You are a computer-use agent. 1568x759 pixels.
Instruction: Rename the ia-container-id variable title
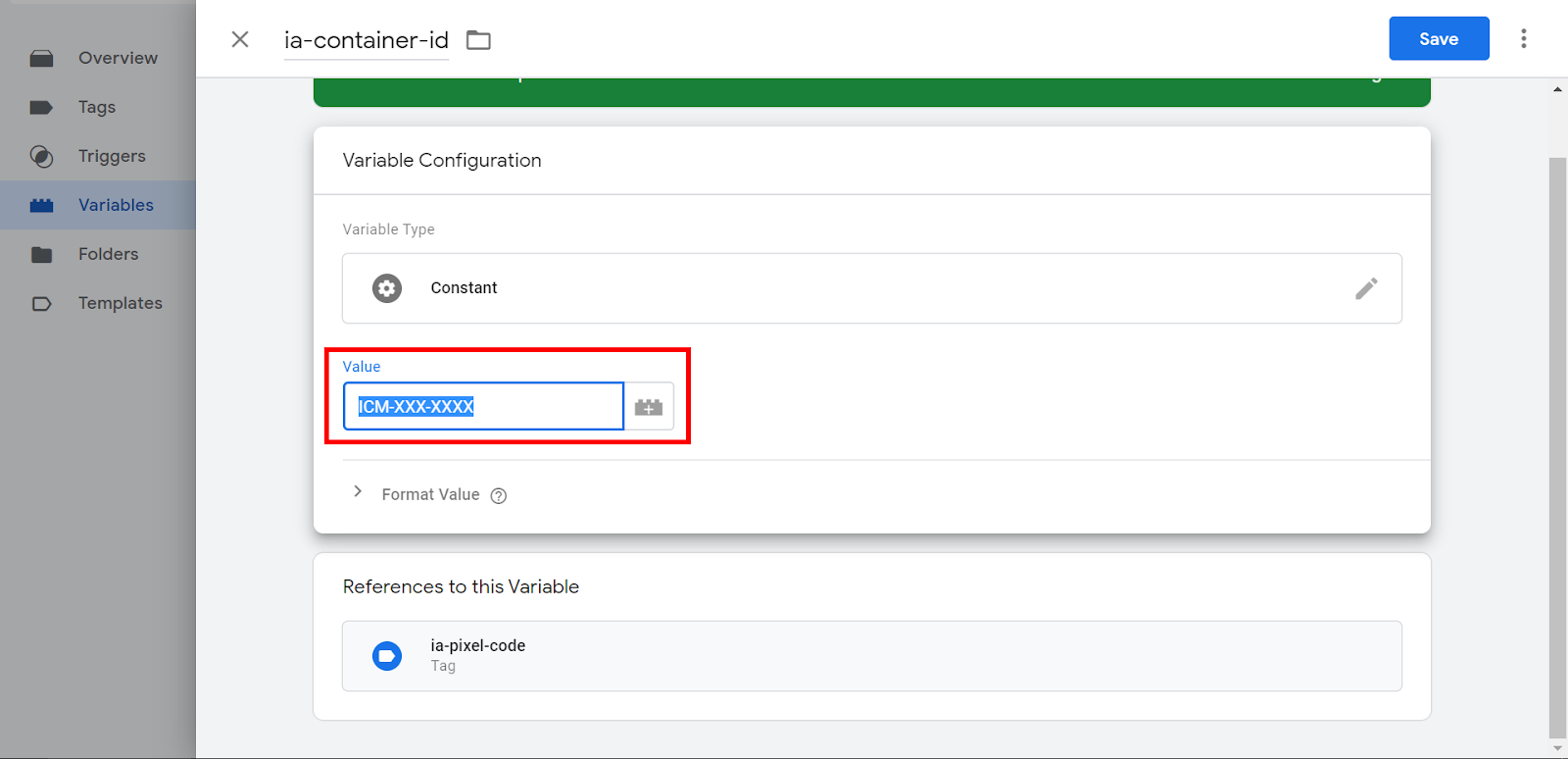tap(366, 40)
